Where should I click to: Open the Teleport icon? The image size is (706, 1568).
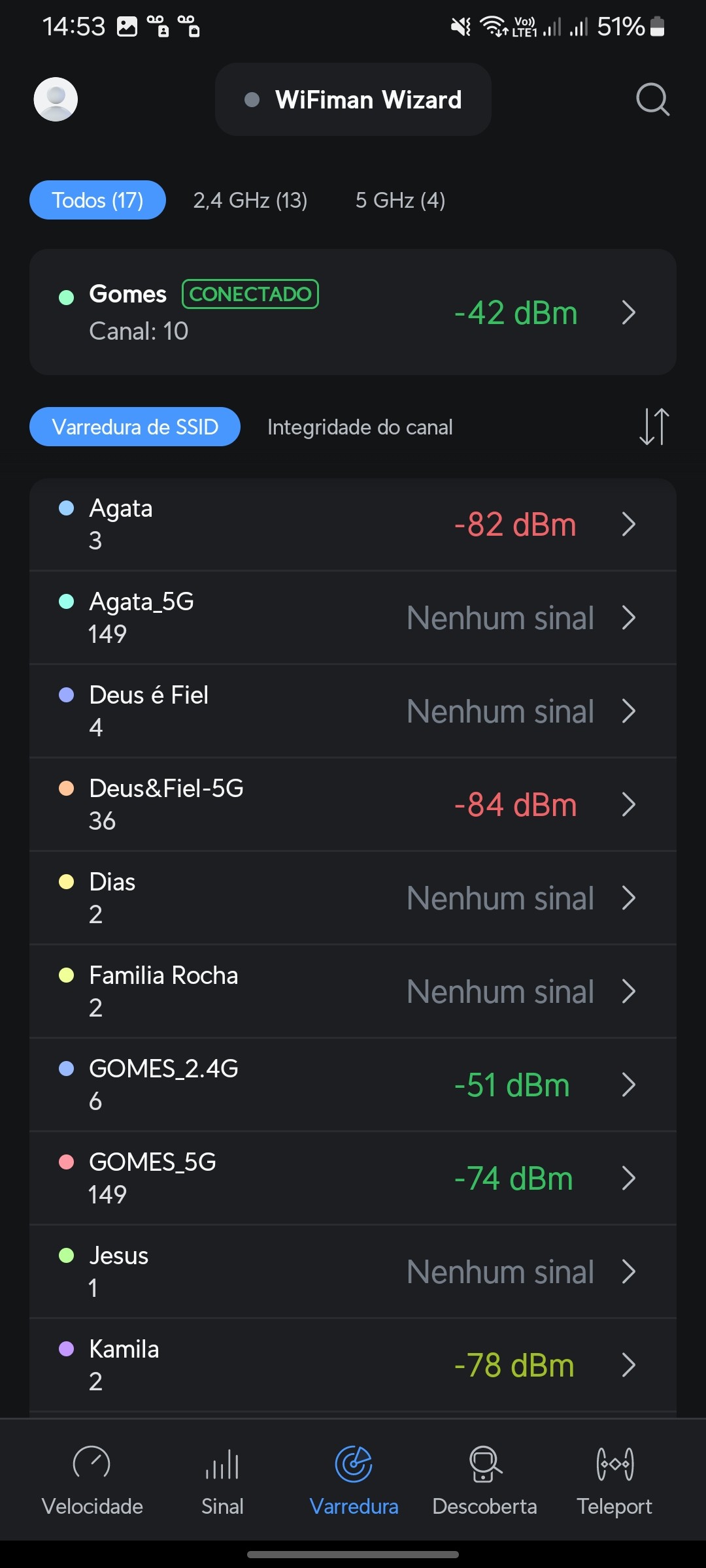tap(614, 1463)
